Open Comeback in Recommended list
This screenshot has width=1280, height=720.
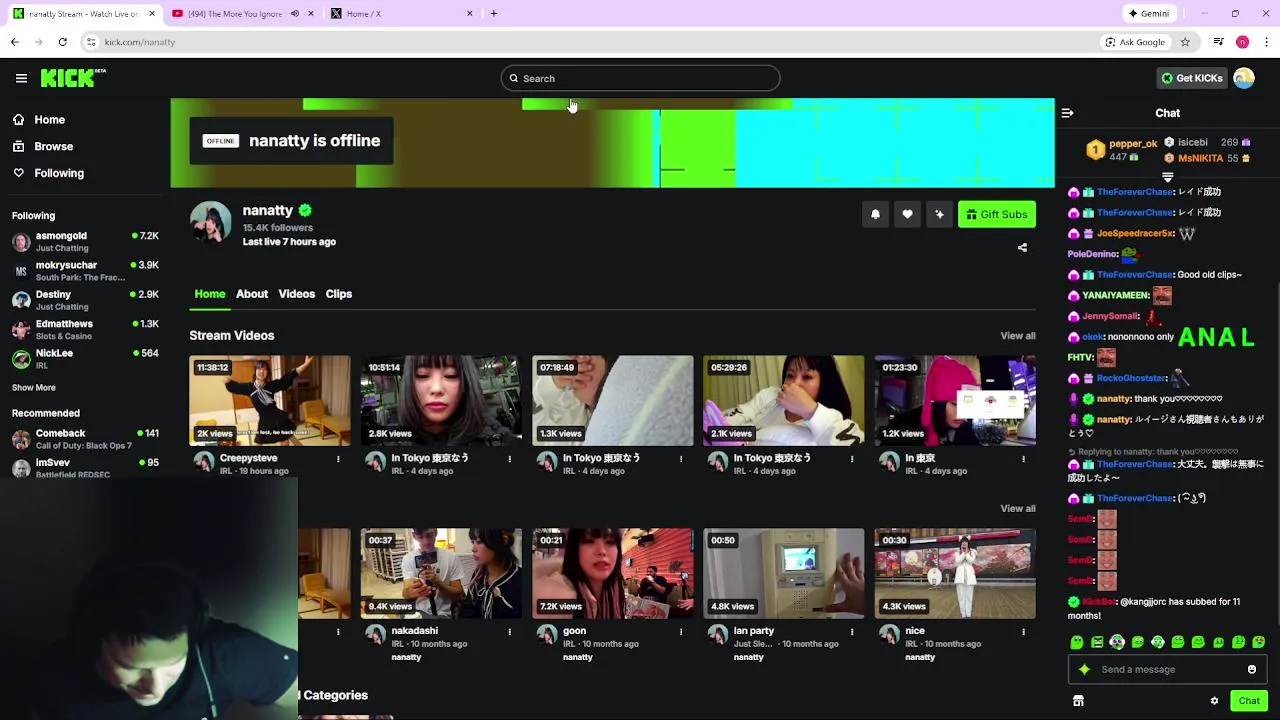pyautogui.click(x=85, y=439)
